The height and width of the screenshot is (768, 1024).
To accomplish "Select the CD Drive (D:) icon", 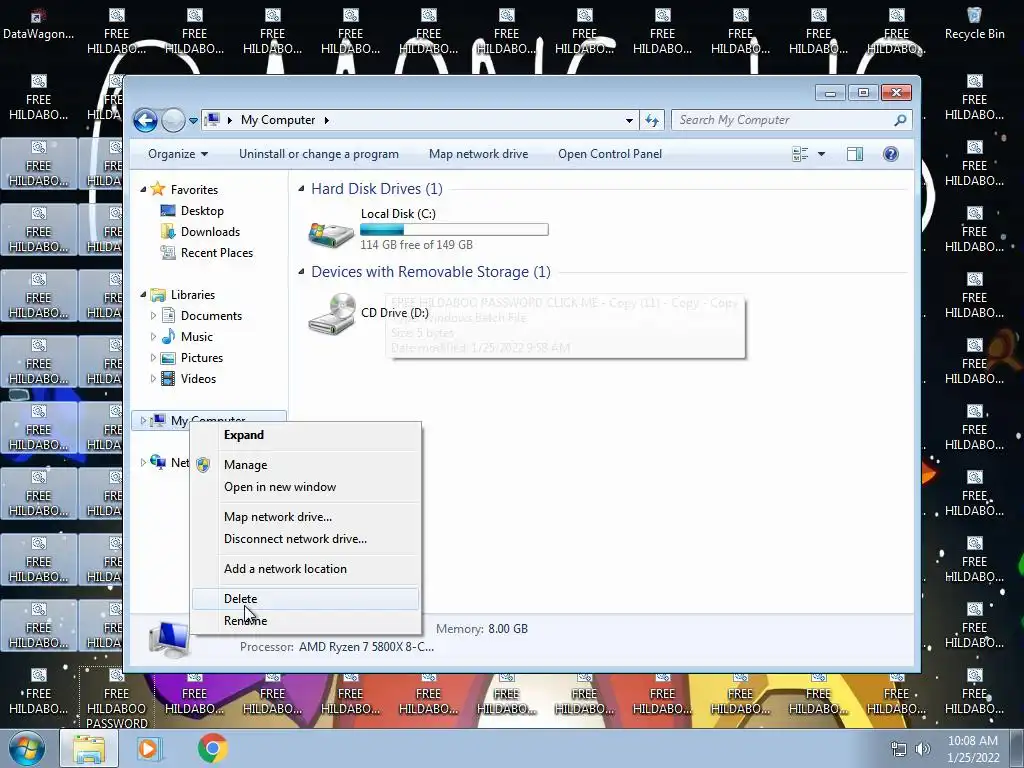I will tap(332, 314).
